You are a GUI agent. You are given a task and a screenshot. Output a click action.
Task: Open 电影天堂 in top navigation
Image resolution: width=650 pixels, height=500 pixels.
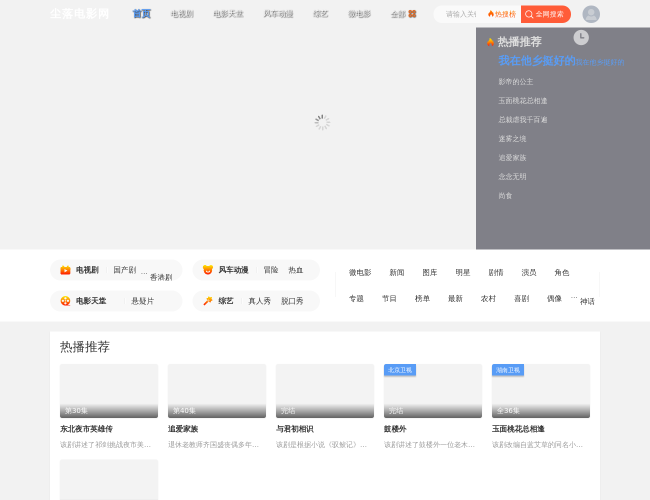pyautogui.click(x=228, y=14)
